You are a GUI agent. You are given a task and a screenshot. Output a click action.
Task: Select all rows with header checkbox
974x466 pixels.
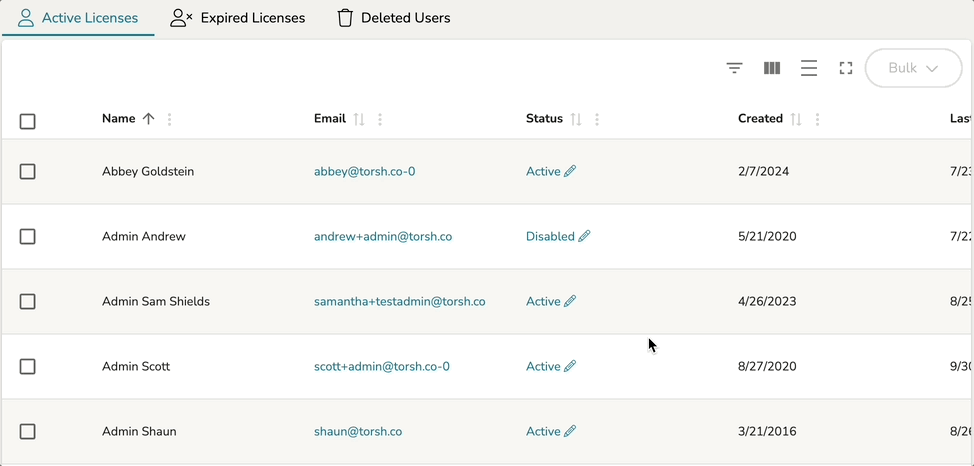(28, 121)
